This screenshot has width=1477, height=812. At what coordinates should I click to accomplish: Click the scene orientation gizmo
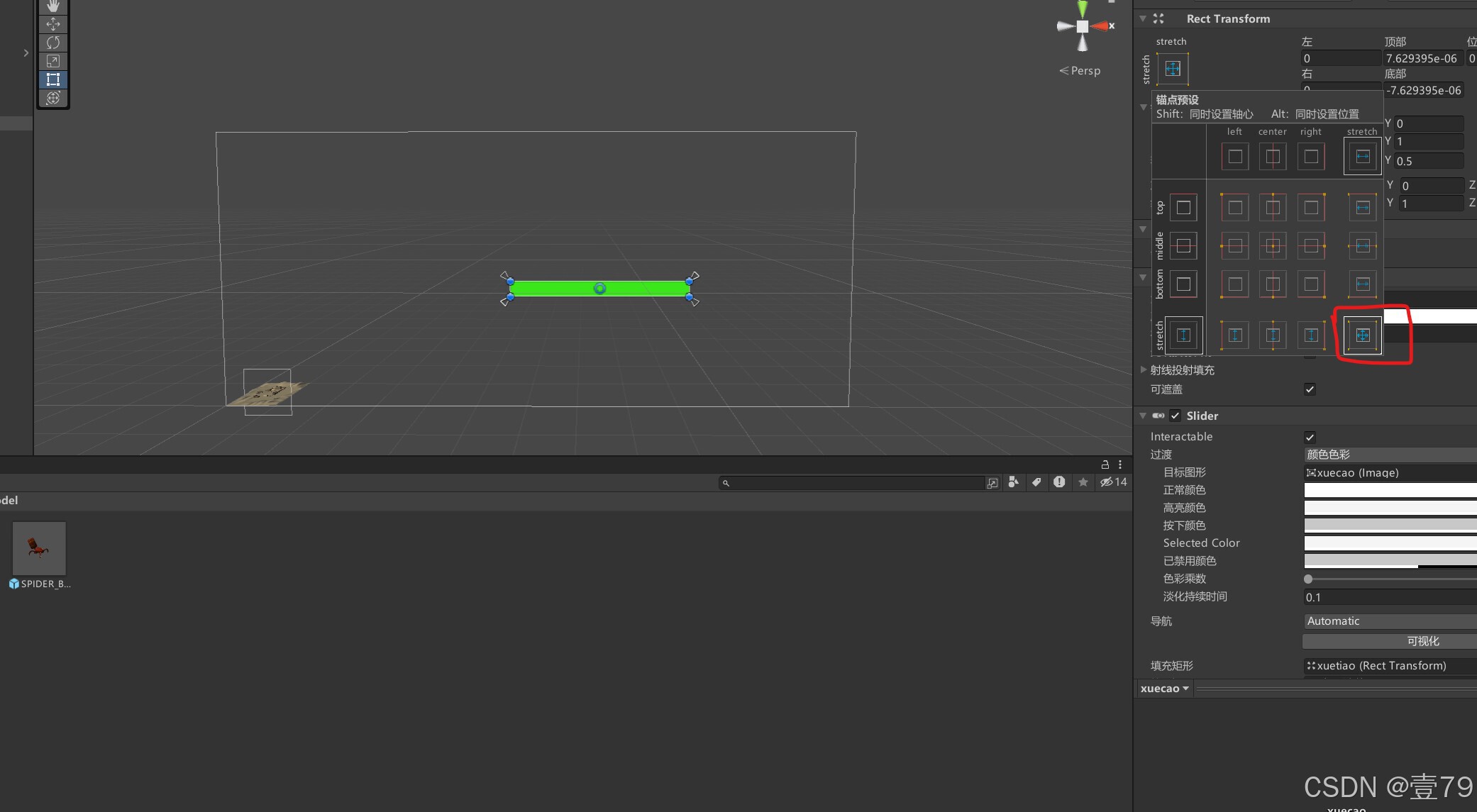[x=1083, y=26]
